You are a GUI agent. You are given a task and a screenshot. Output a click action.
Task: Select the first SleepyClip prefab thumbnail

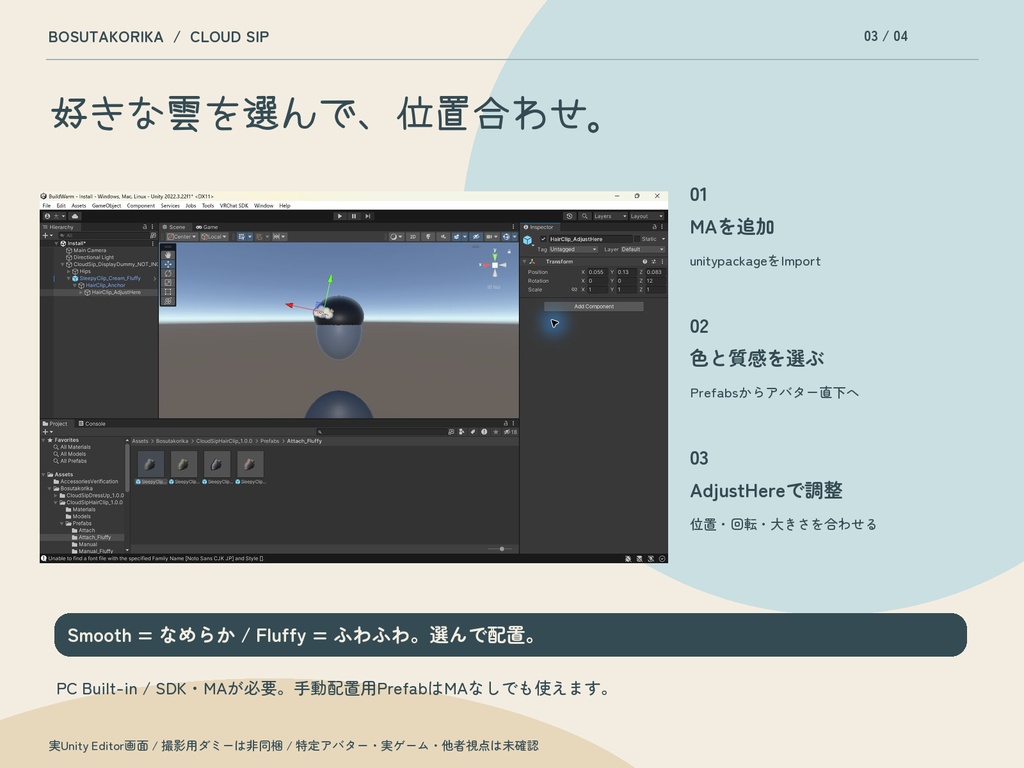tap(151, 464)
